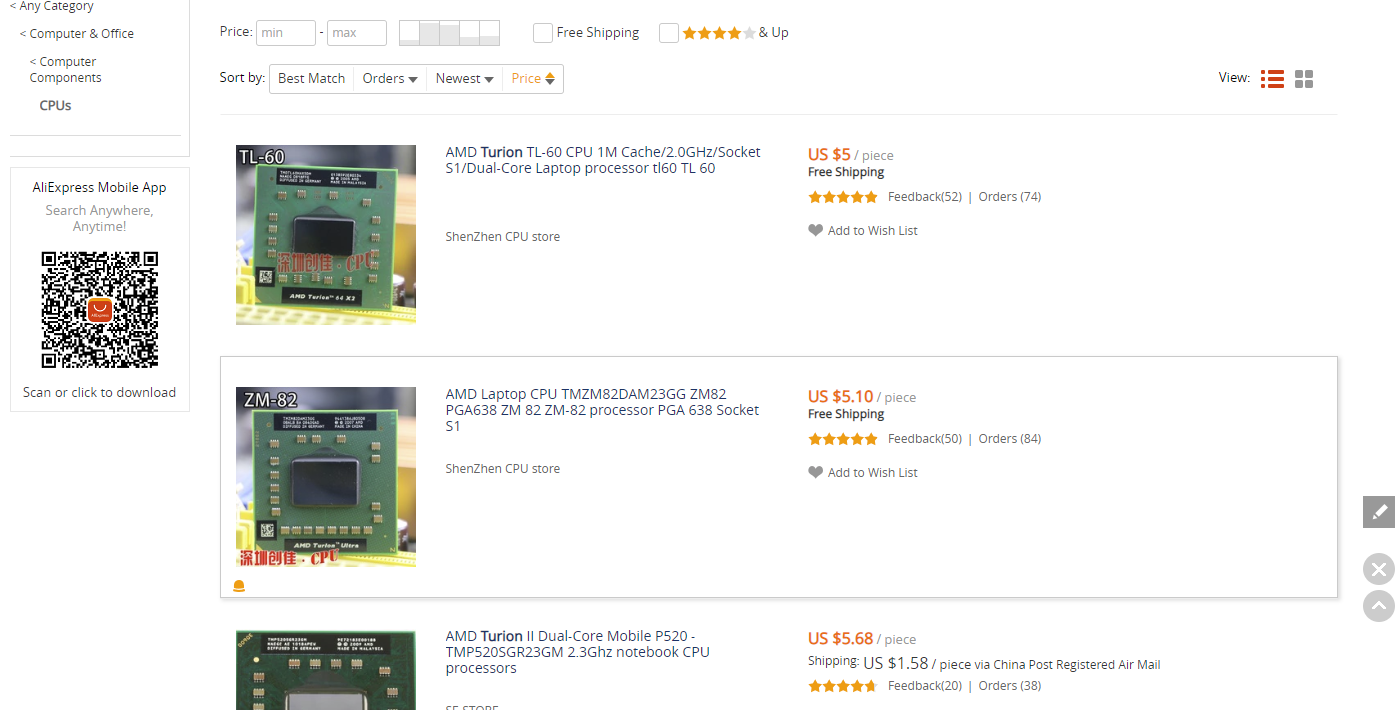Open the Orders sort dropdown
The height and width of the screenshot is (710, 1397).
390,79
